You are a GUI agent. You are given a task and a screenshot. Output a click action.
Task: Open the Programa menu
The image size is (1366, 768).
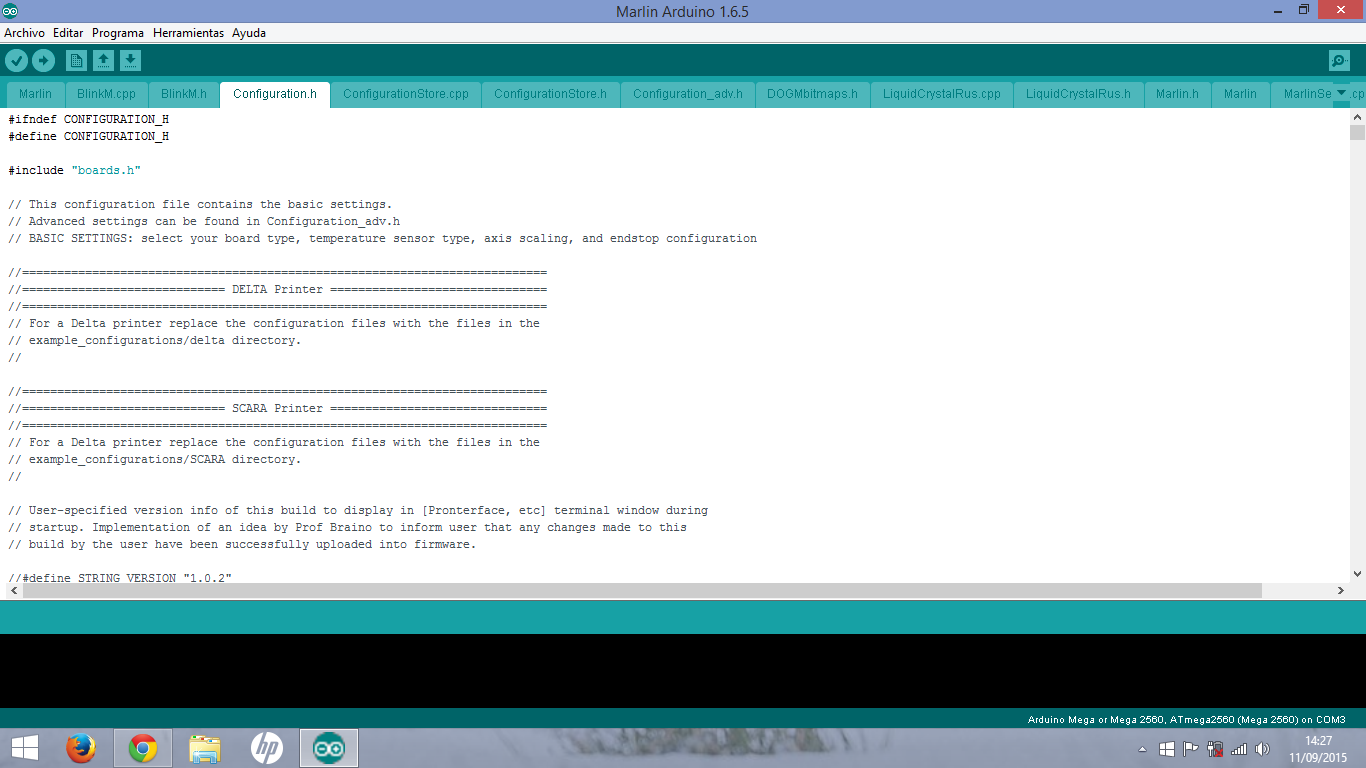(x=118, y=33)
